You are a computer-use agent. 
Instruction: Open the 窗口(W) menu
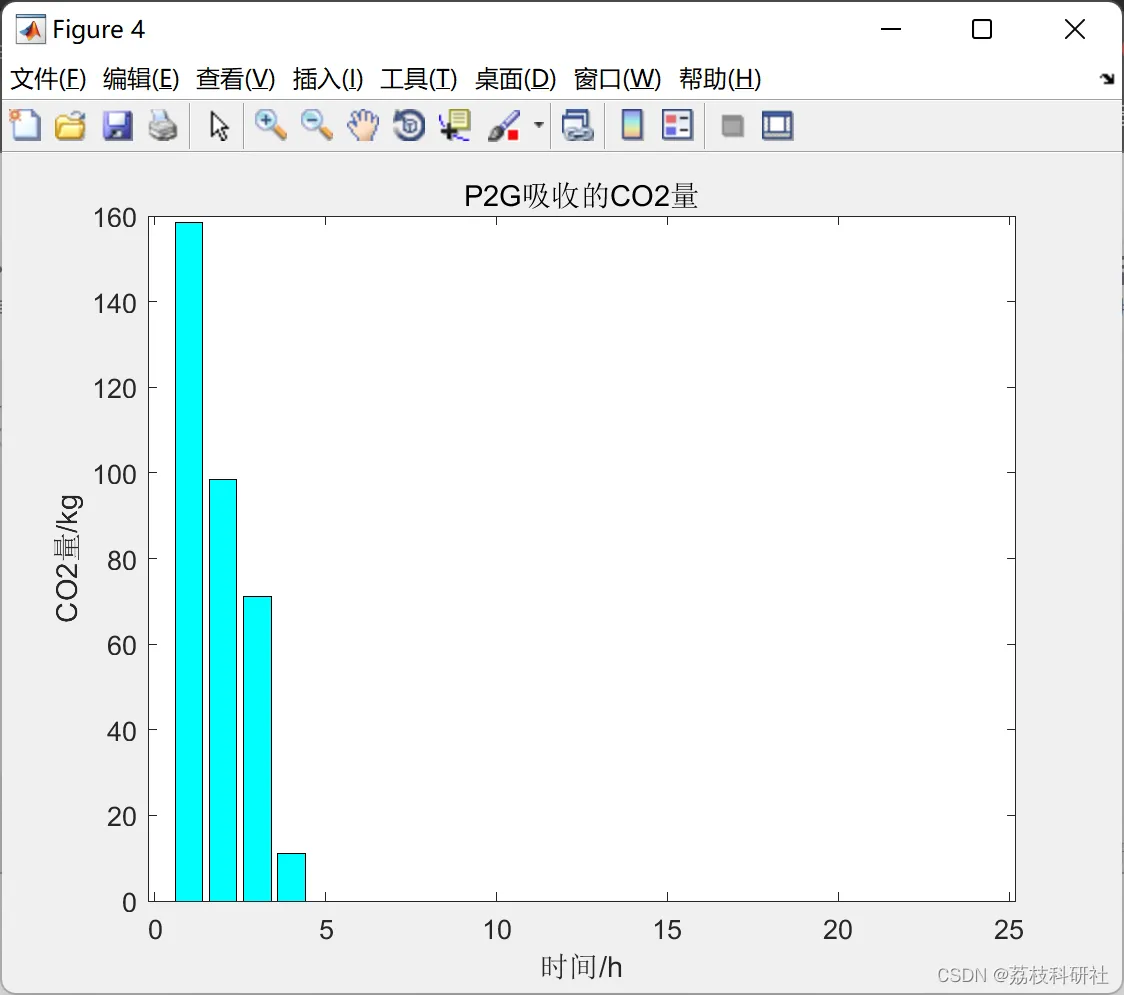click(x=617, y=79)
